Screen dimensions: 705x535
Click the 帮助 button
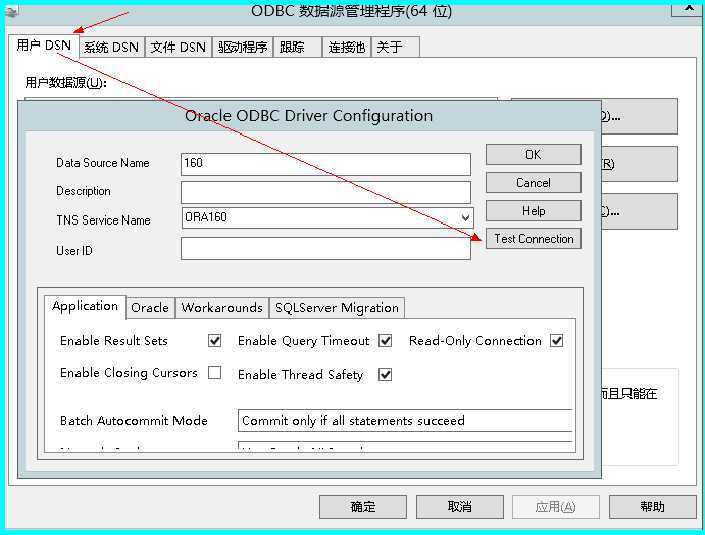(x=652, y=507)
